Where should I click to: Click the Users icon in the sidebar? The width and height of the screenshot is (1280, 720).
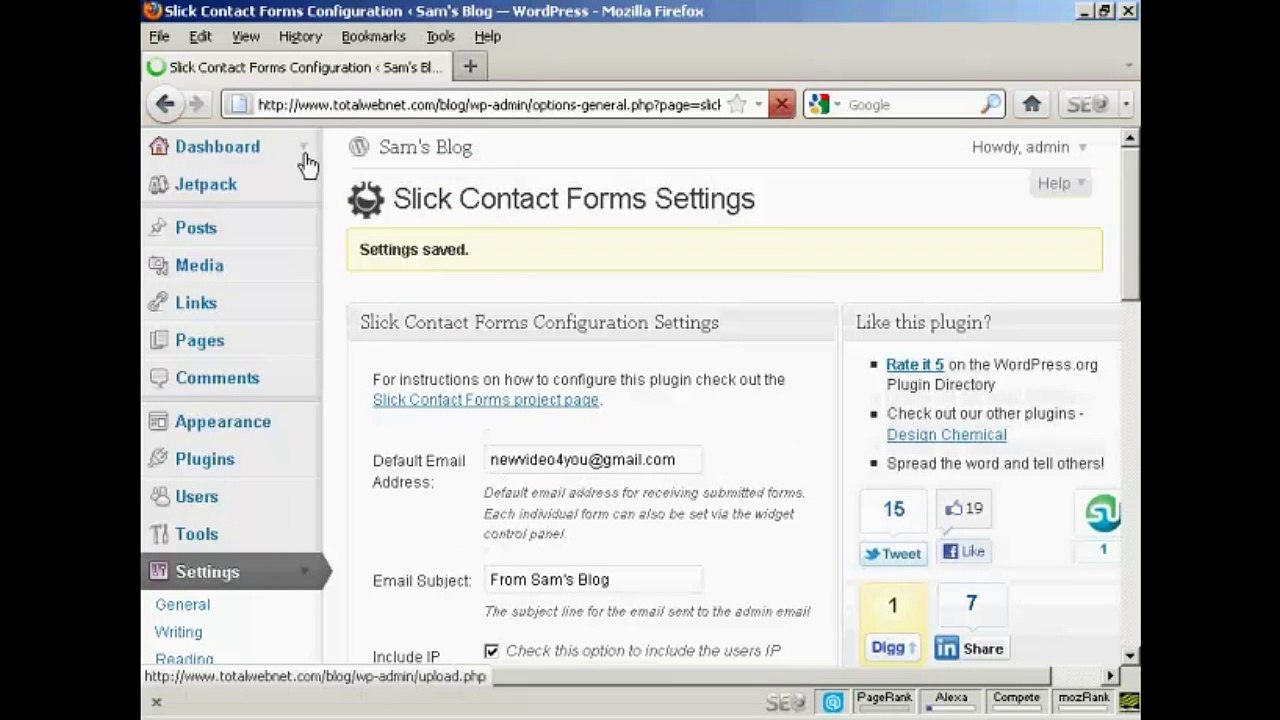(x=158, y=496)
